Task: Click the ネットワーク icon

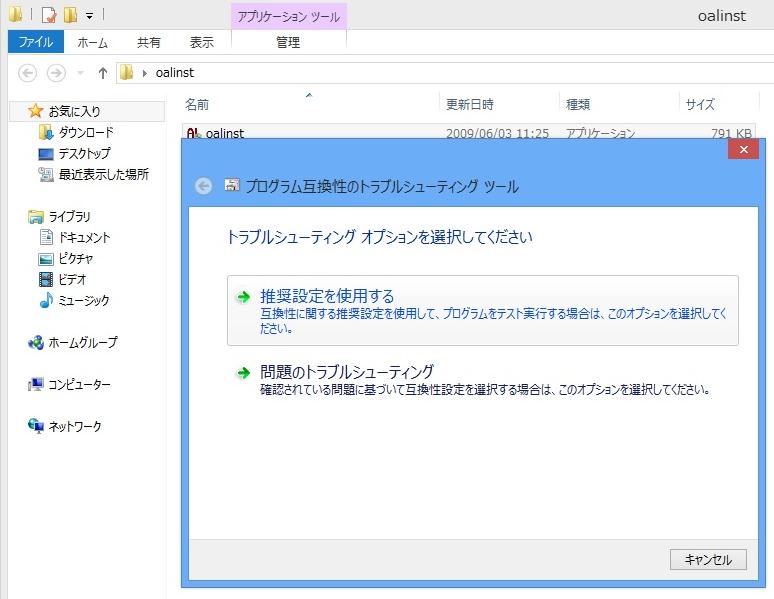Action: [x=36, y=426]
